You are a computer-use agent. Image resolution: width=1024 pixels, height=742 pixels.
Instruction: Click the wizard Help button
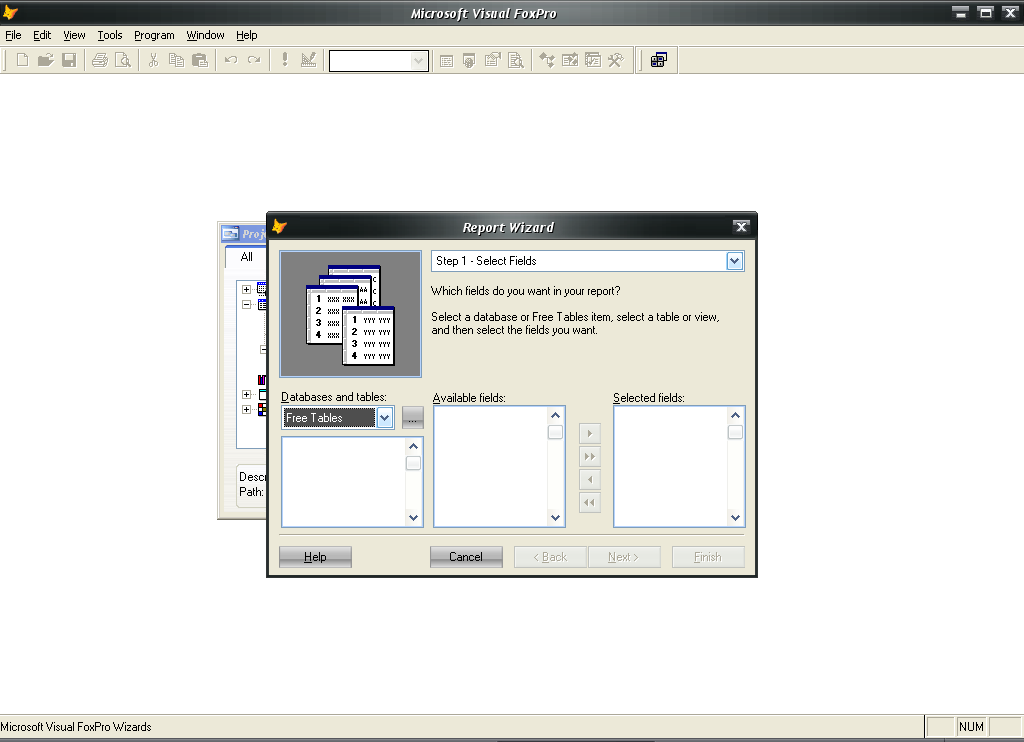315,557
